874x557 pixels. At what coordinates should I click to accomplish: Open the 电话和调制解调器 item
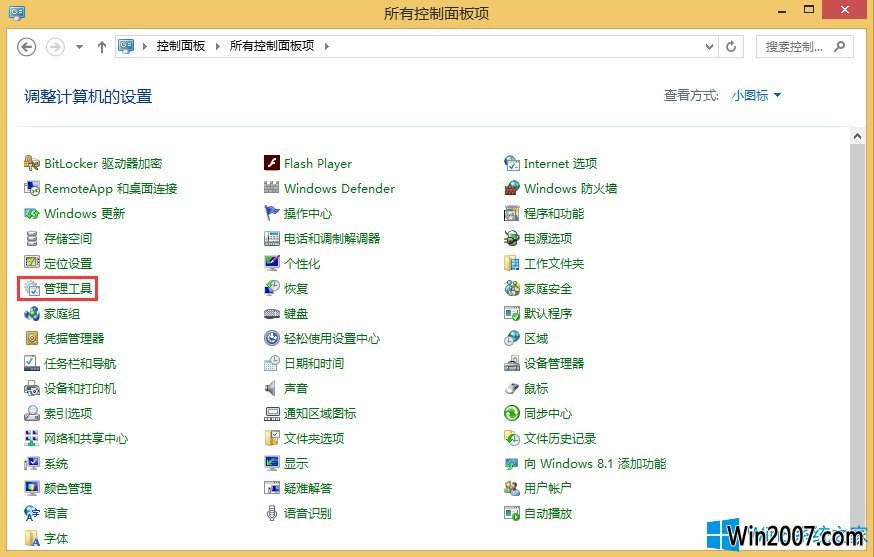[322, 238]
